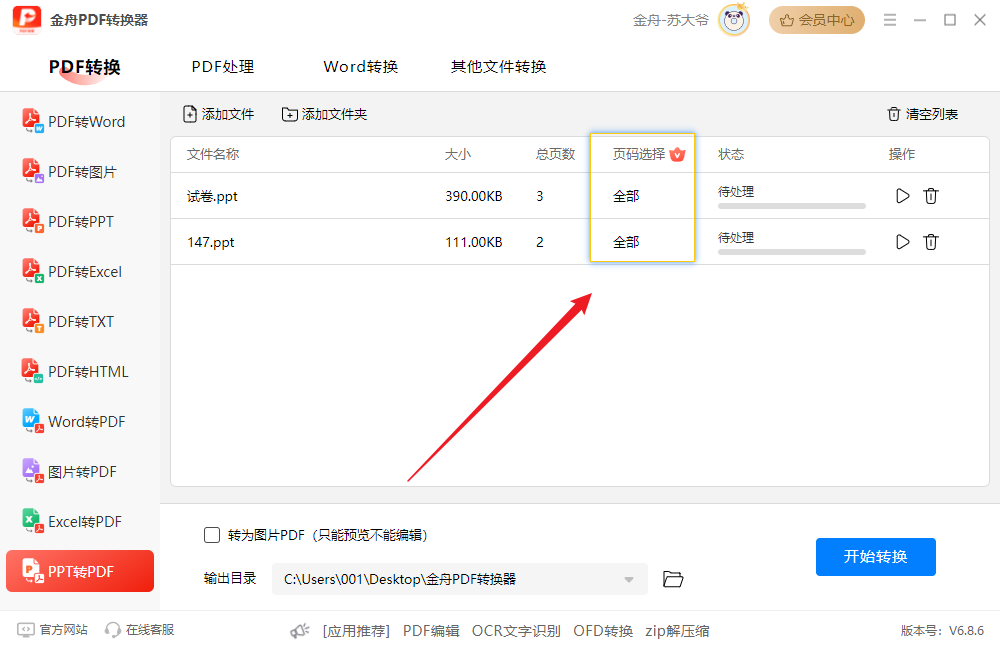Screen dimensions: 1000x650
Task: Open the 官方网站 link
Action: coord(53,630)
